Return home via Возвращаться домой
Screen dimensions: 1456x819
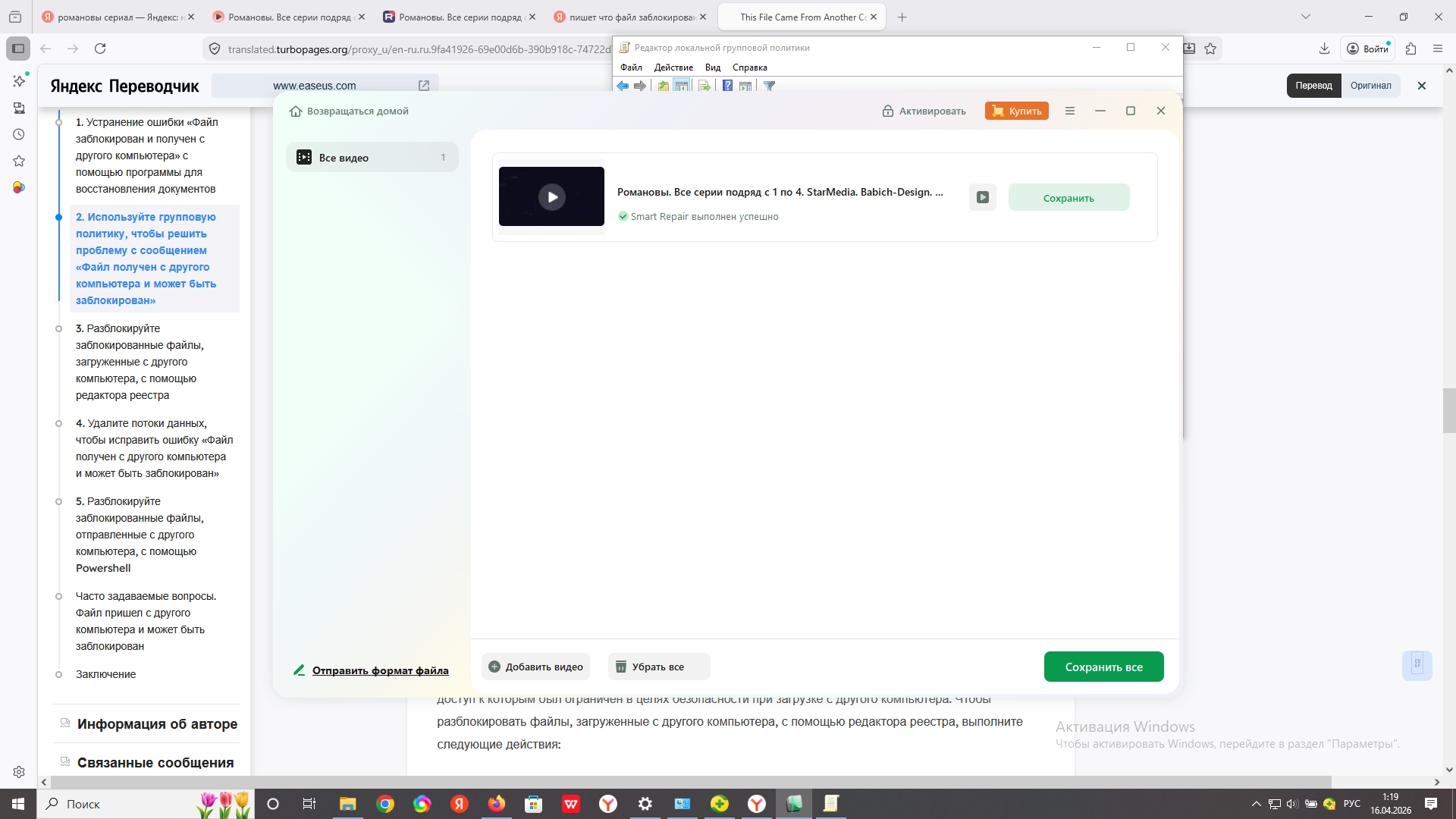tap(349, 111)
